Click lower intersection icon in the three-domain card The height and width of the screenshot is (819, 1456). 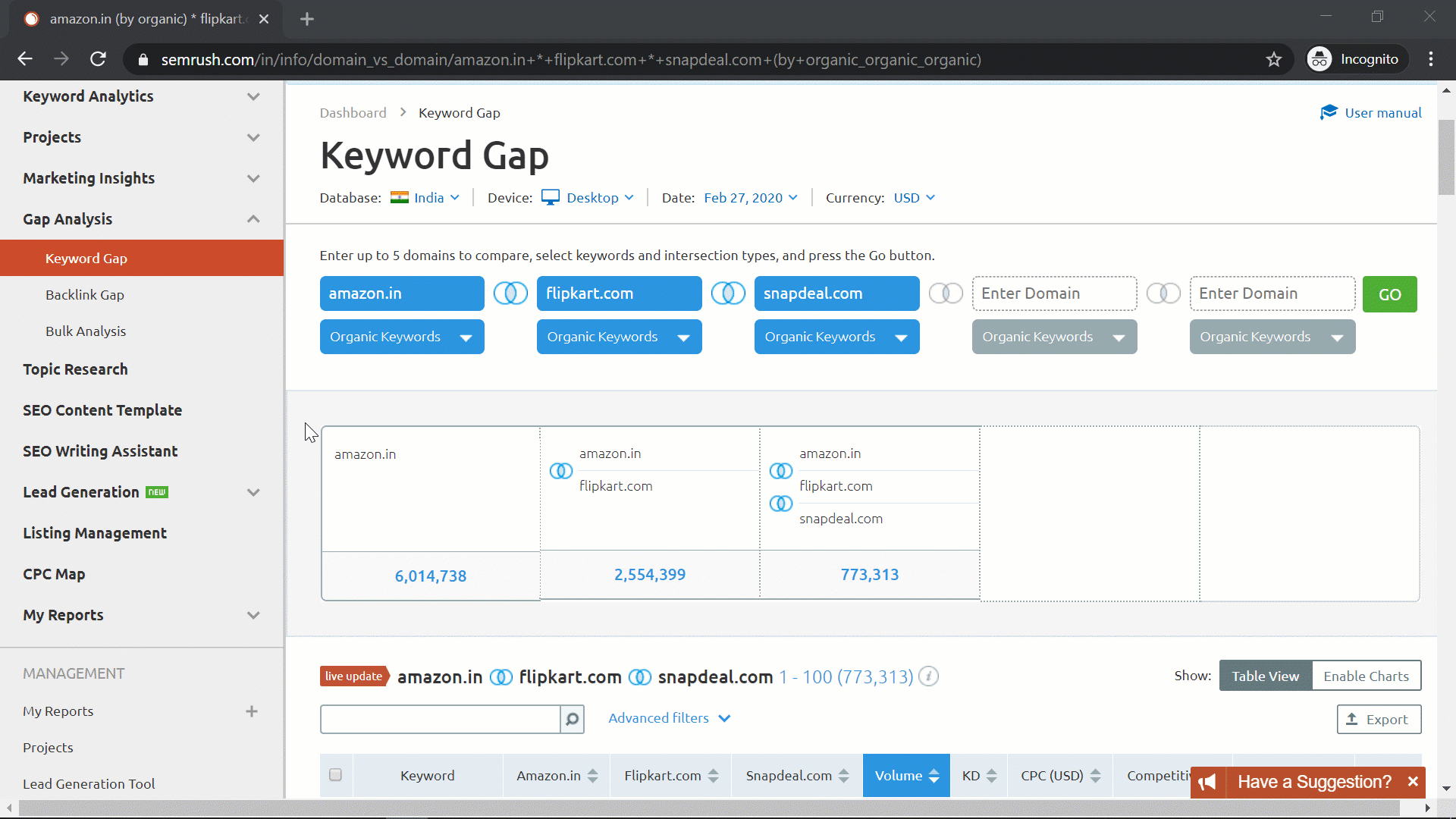(x=781, y=504)
